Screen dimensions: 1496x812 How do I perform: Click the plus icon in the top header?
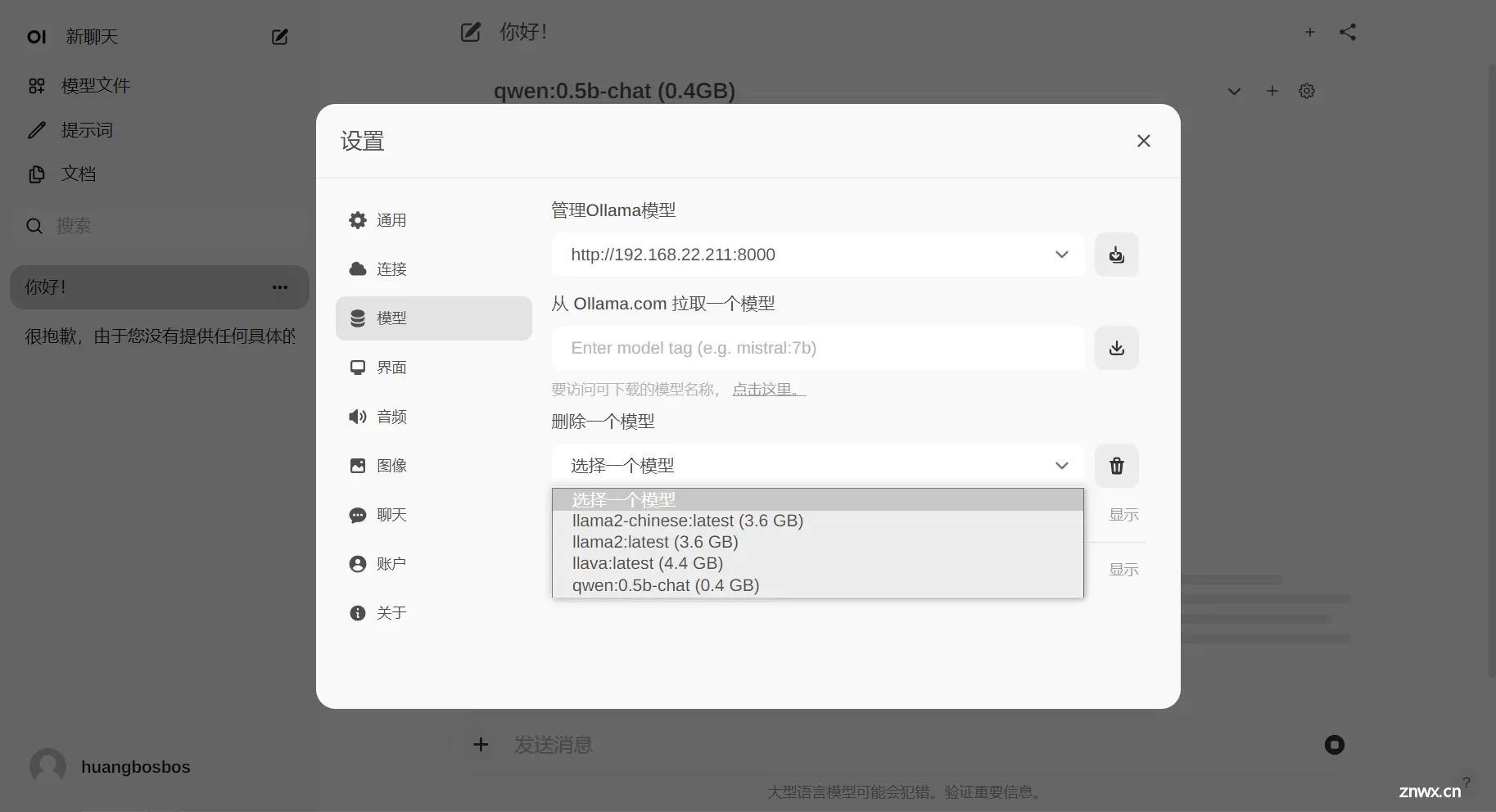[x=1310, y=32]
